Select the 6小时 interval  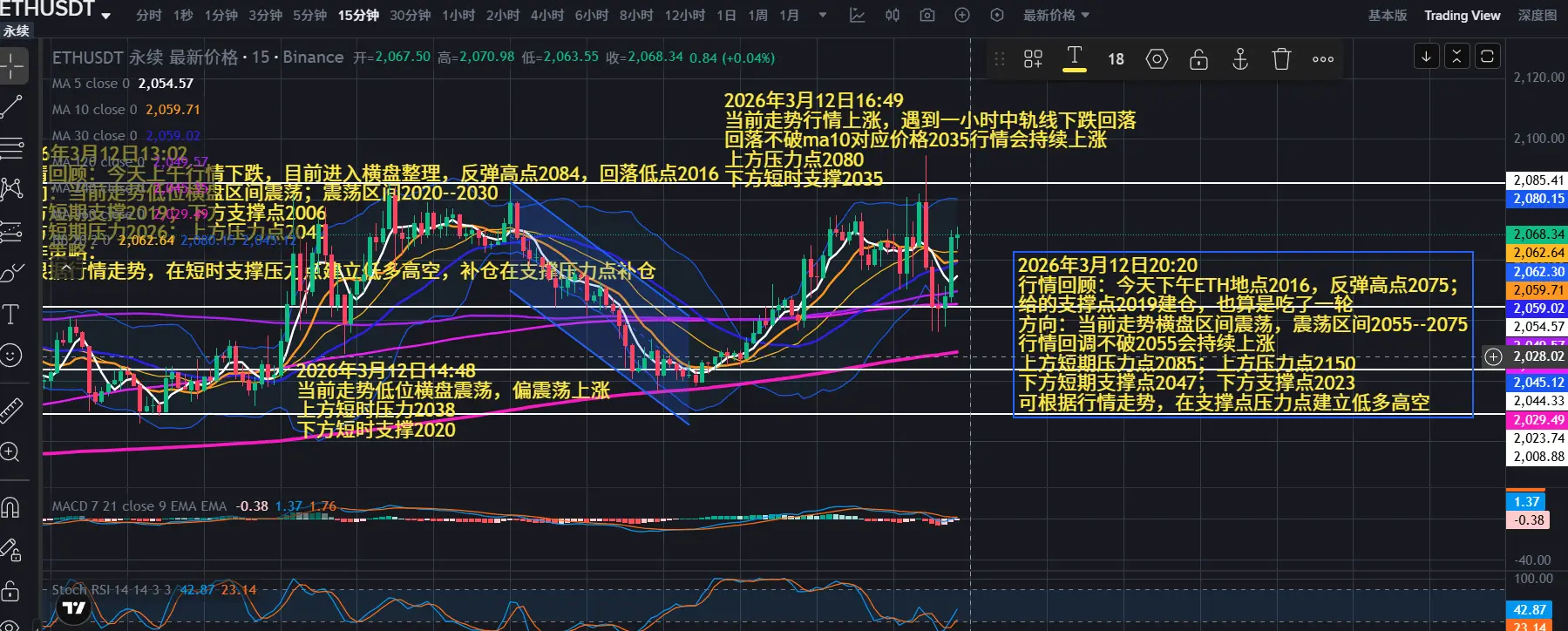pyautogui.click(x=592, y=15)
